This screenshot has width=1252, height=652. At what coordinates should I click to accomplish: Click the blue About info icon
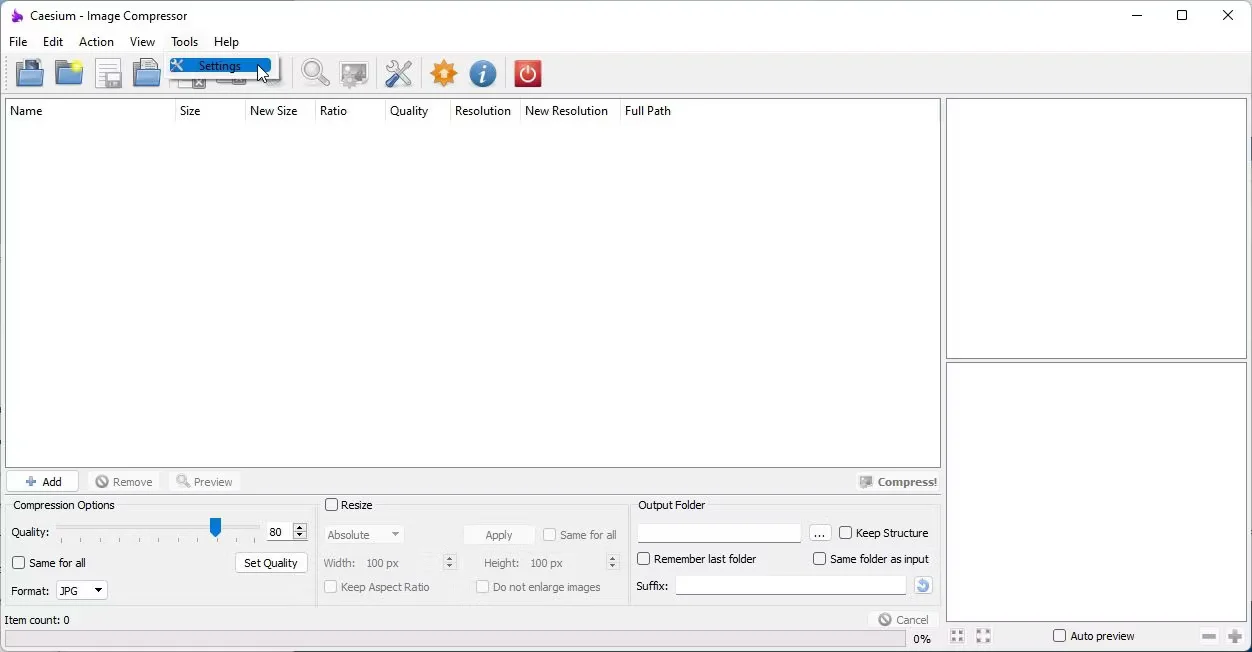pos(483,73)
